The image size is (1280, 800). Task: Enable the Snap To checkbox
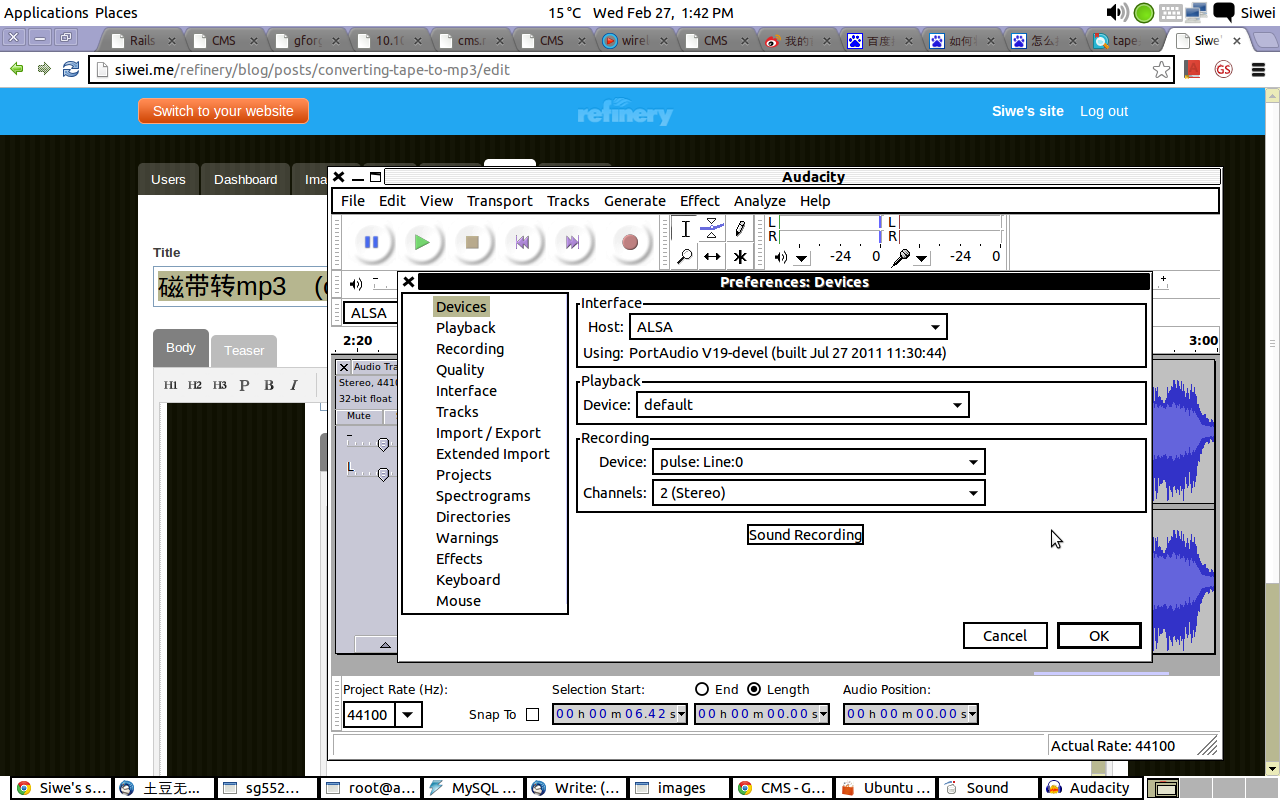(532, 714)
